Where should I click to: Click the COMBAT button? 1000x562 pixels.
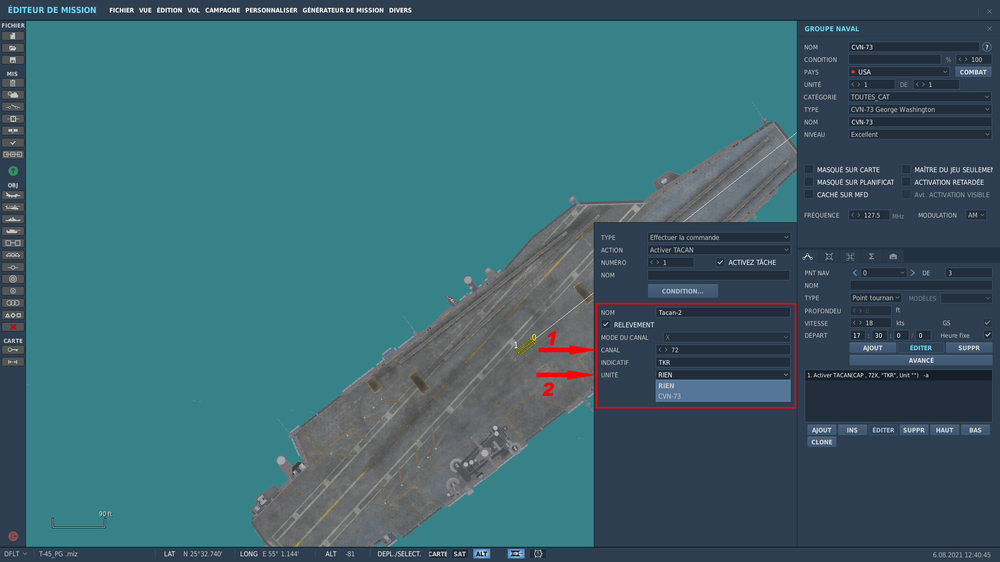pos(973,72)
